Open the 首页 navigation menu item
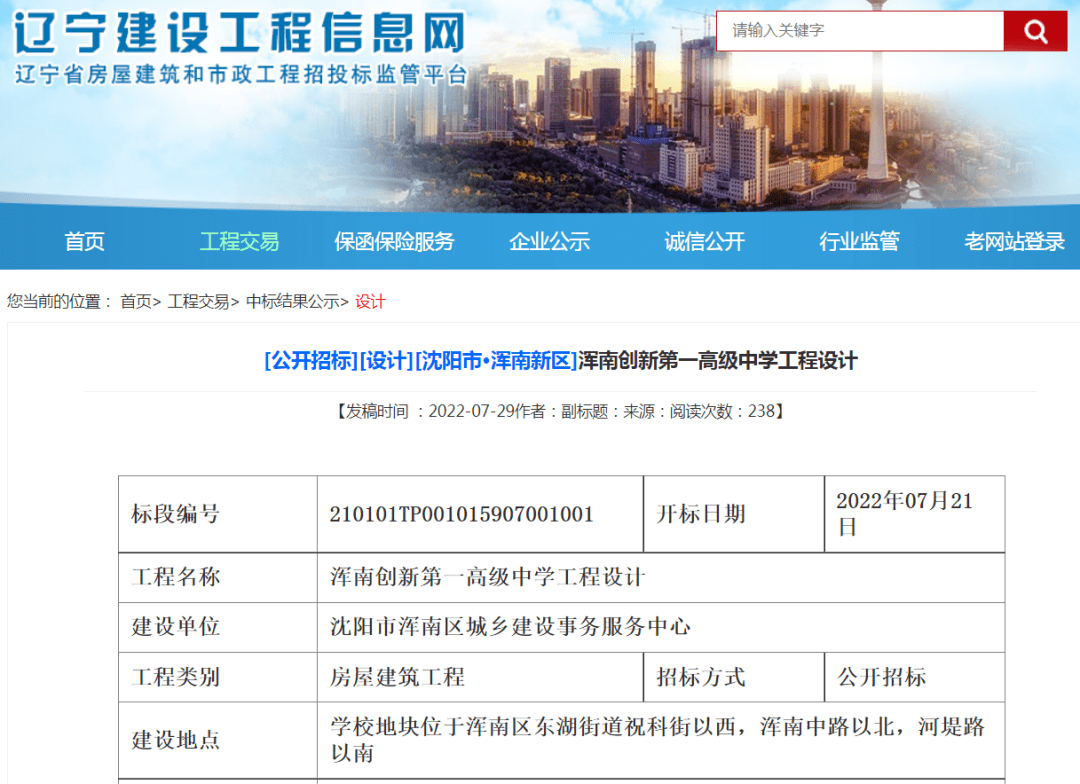 click(84, 242)
